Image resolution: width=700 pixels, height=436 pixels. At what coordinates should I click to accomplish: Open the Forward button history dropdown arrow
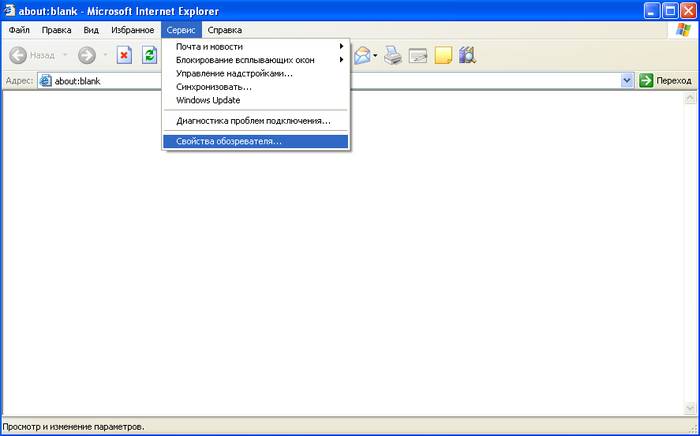[x=103, y=56]
